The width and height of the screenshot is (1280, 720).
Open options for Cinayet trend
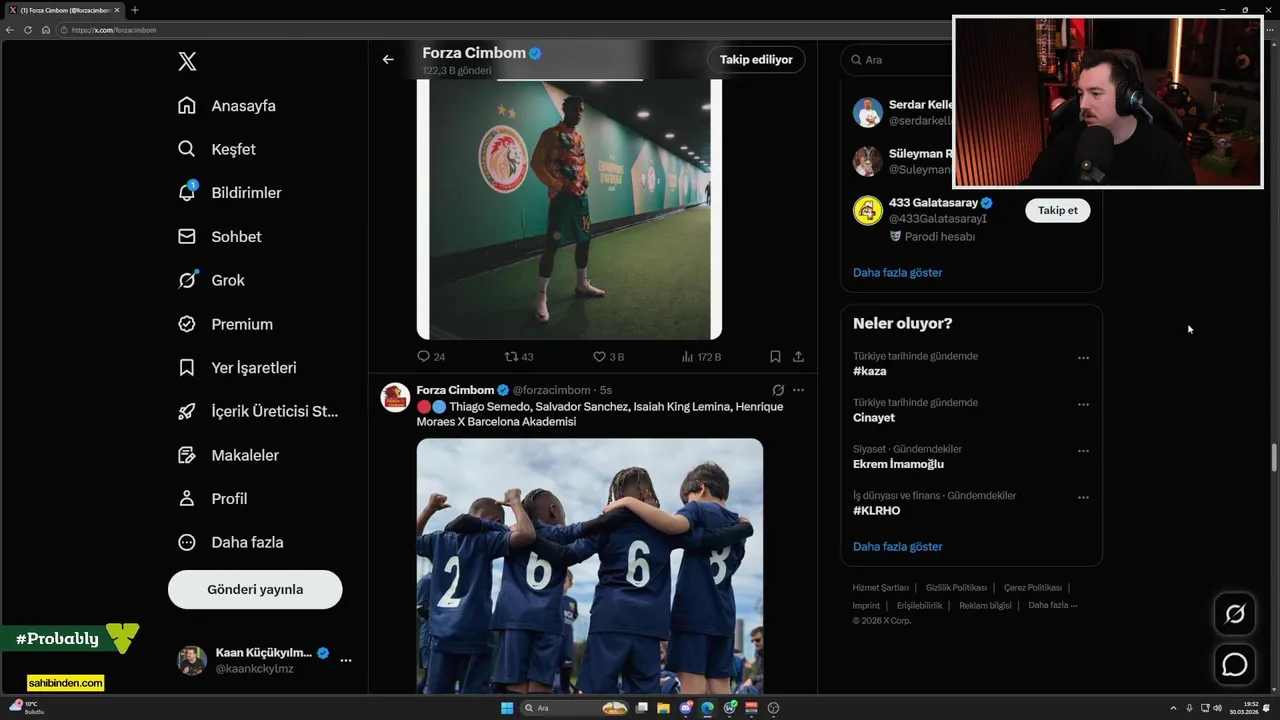click(1083, 404)
